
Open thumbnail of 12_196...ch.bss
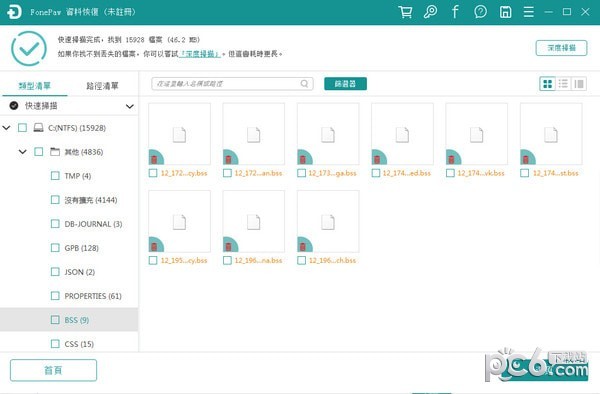coord(328,221)
